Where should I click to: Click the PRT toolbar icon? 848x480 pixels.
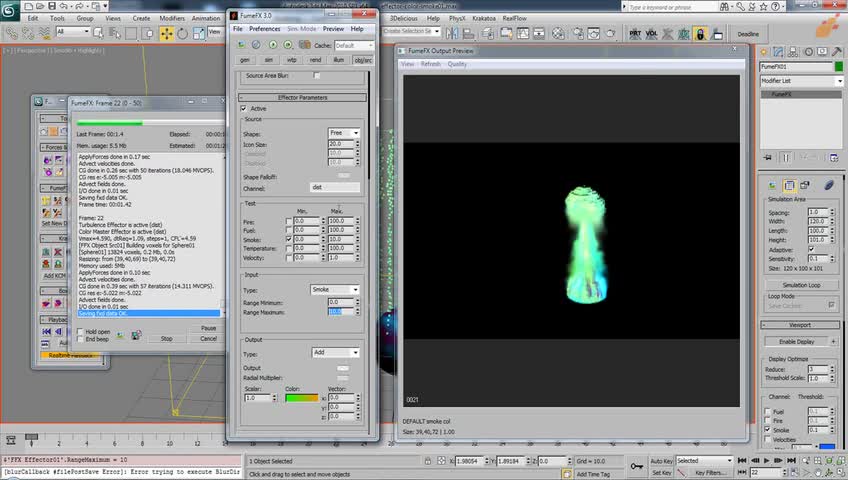[635, 34]
